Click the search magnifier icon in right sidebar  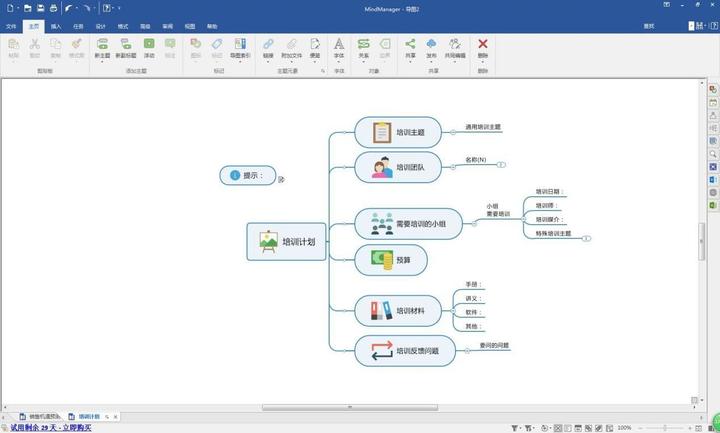coord(713,154)
